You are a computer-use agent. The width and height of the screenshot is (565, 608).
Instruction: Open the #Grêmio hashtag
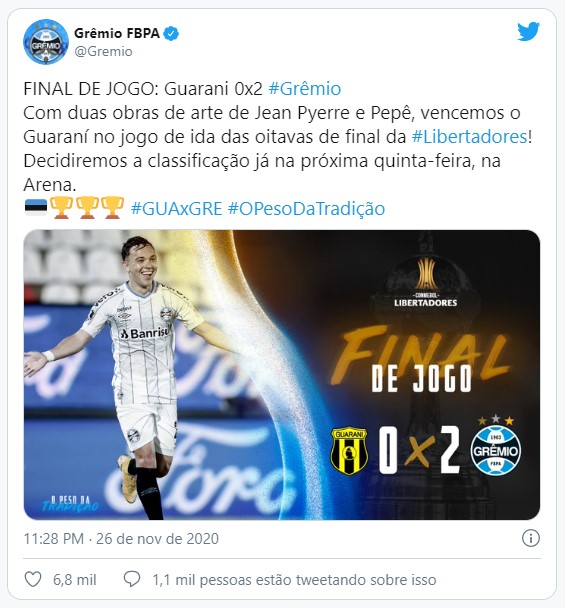(305, 89)
